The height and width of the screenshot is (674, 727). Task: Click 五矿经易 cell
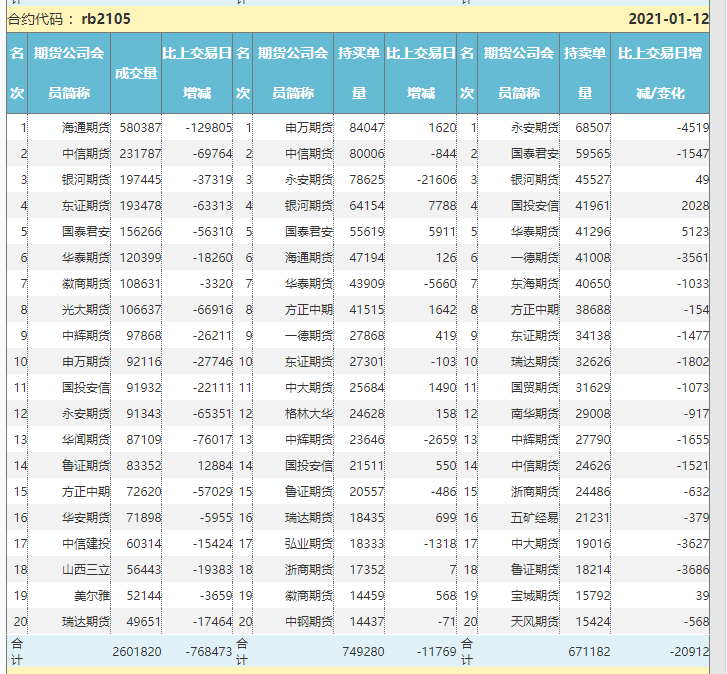[x=535, y=517]
